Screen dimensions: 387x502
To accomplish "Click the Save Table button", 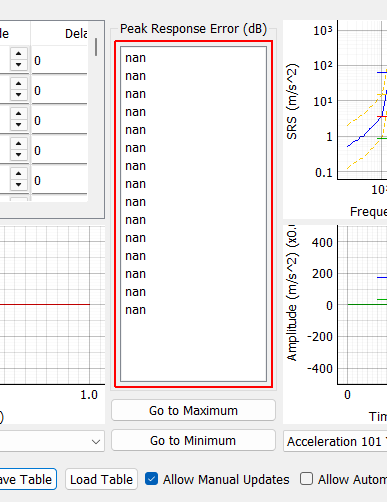I will click(27, 479).
